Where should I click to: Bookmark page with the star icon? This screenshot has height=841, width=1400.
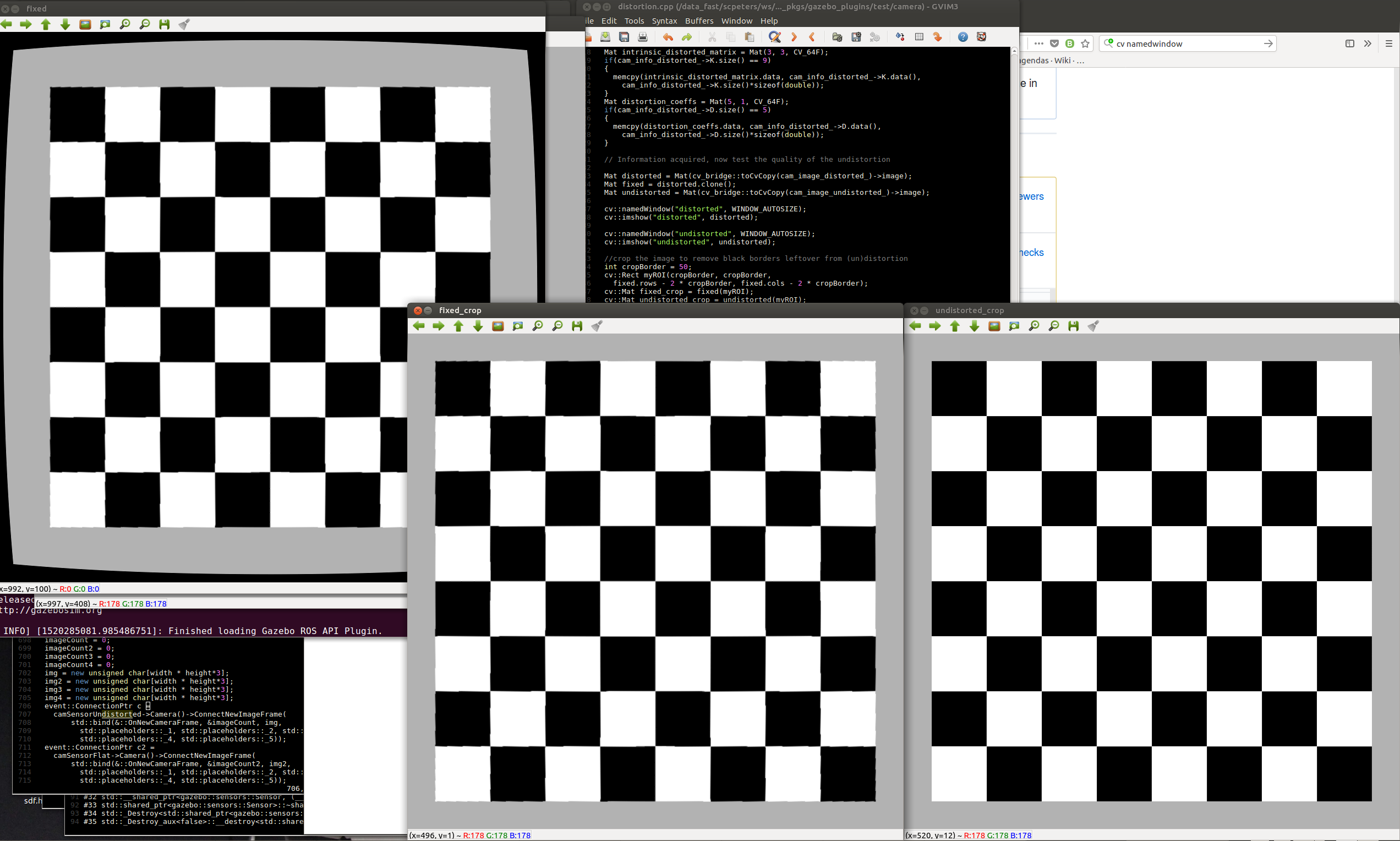1085,43
